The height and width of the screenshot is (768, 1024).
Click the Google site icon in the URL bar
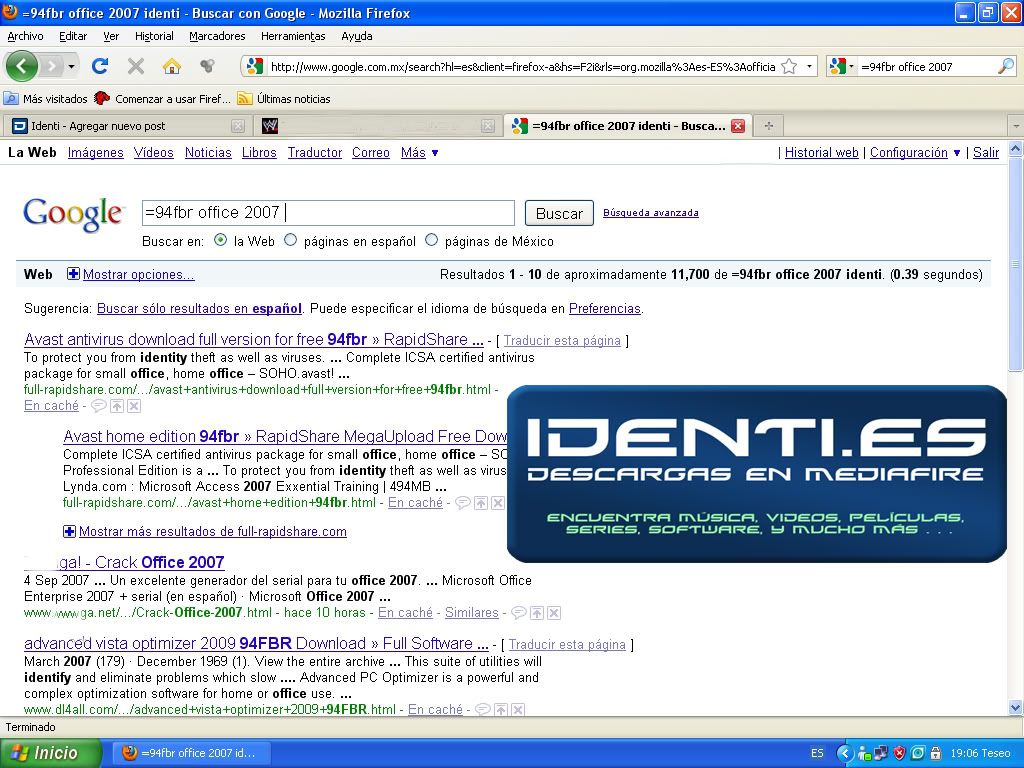pyautogui.click(x=255, y=66)
